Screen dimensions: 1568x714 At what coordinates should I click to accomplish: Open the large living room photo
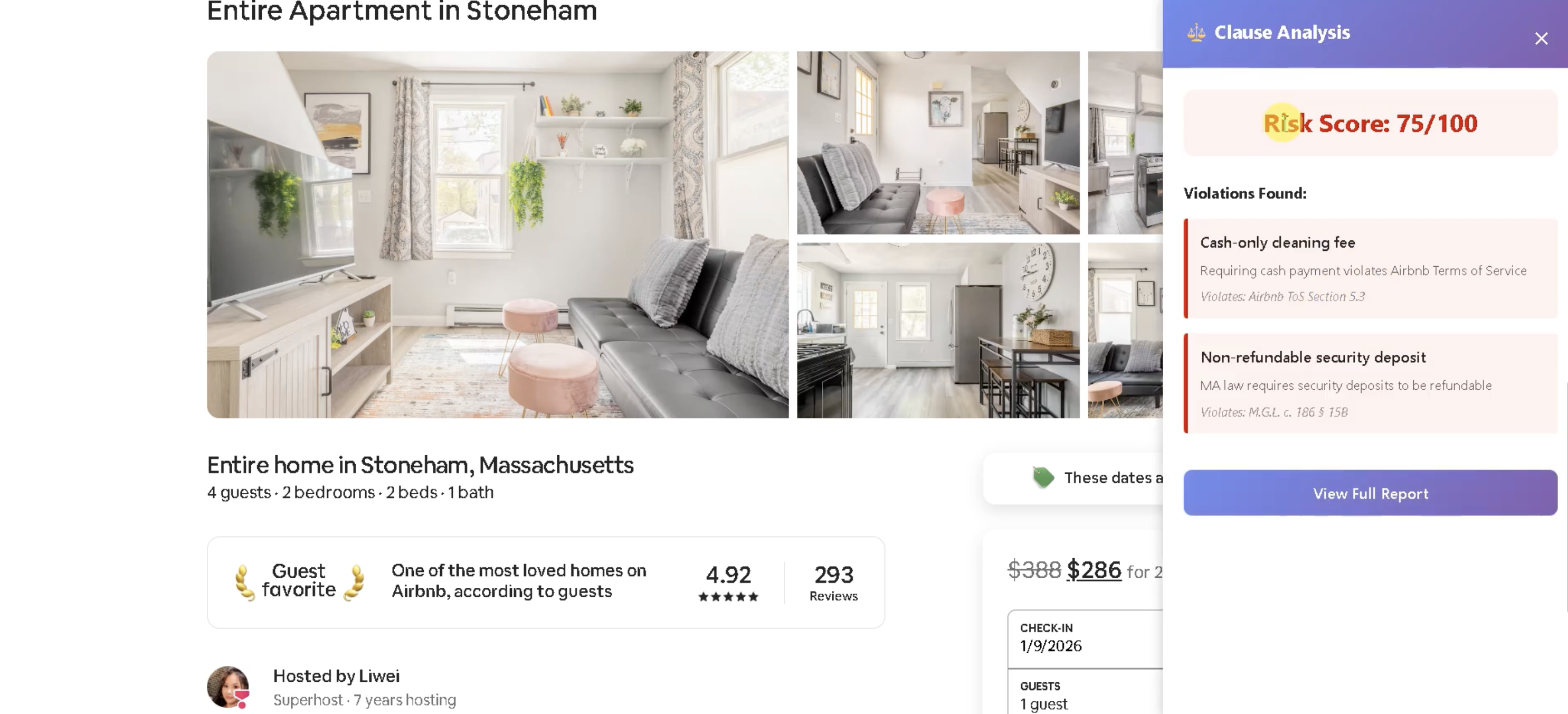(x=497, y=234)
